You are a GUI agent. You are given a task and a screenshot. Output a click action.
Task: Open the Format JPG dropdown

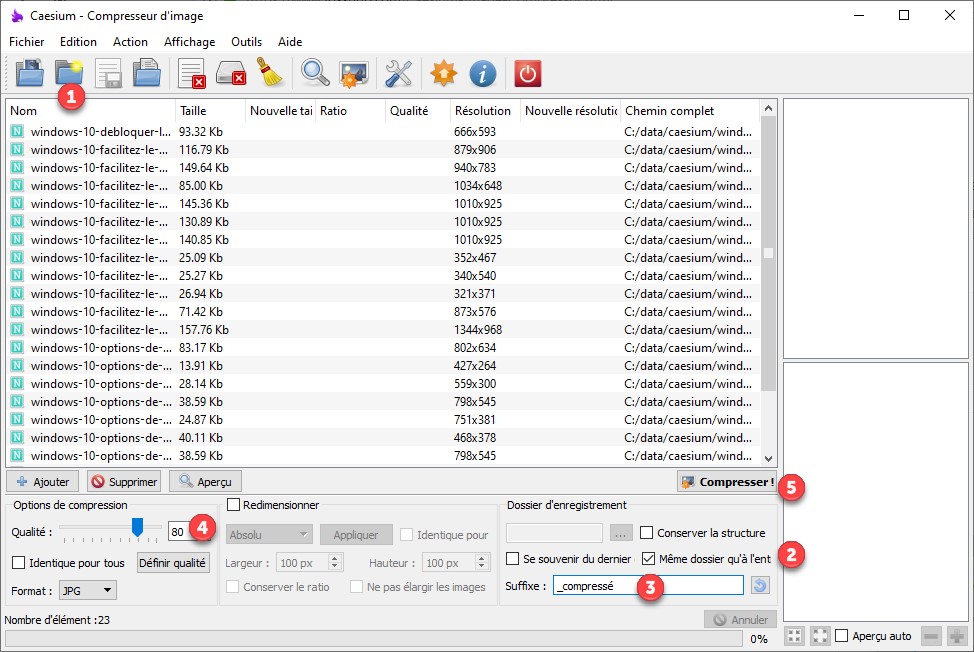click(x=87, y=590)
